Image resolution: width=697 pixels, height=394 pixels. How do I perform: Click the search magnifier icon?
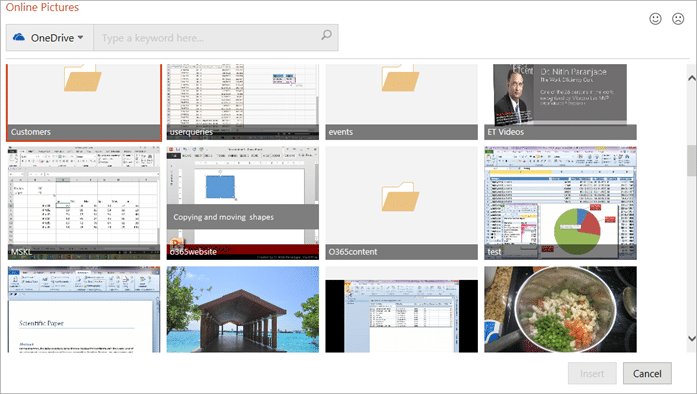(326, 35)
